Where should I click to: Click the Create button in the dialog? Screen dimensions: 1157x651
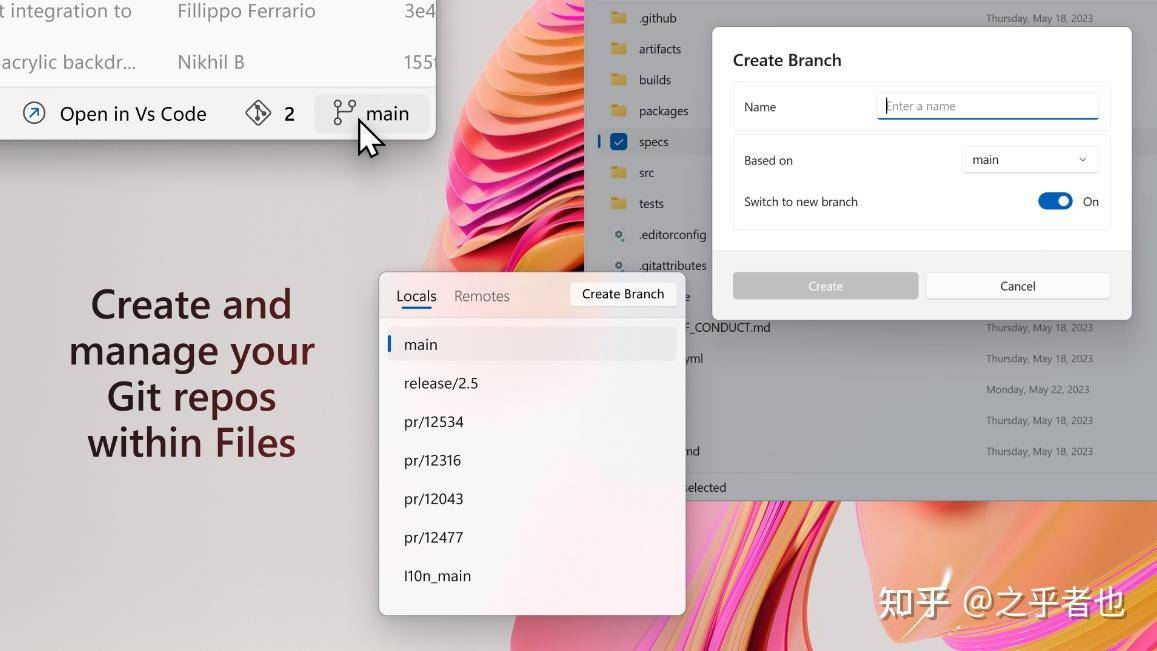click(x=825, y=286)
